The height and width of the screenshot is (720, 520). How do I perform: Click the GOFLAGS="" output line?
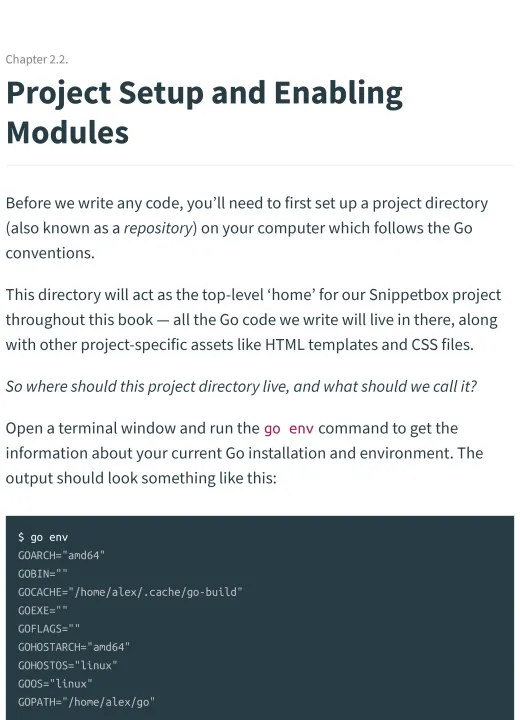(x=49, y=629)
